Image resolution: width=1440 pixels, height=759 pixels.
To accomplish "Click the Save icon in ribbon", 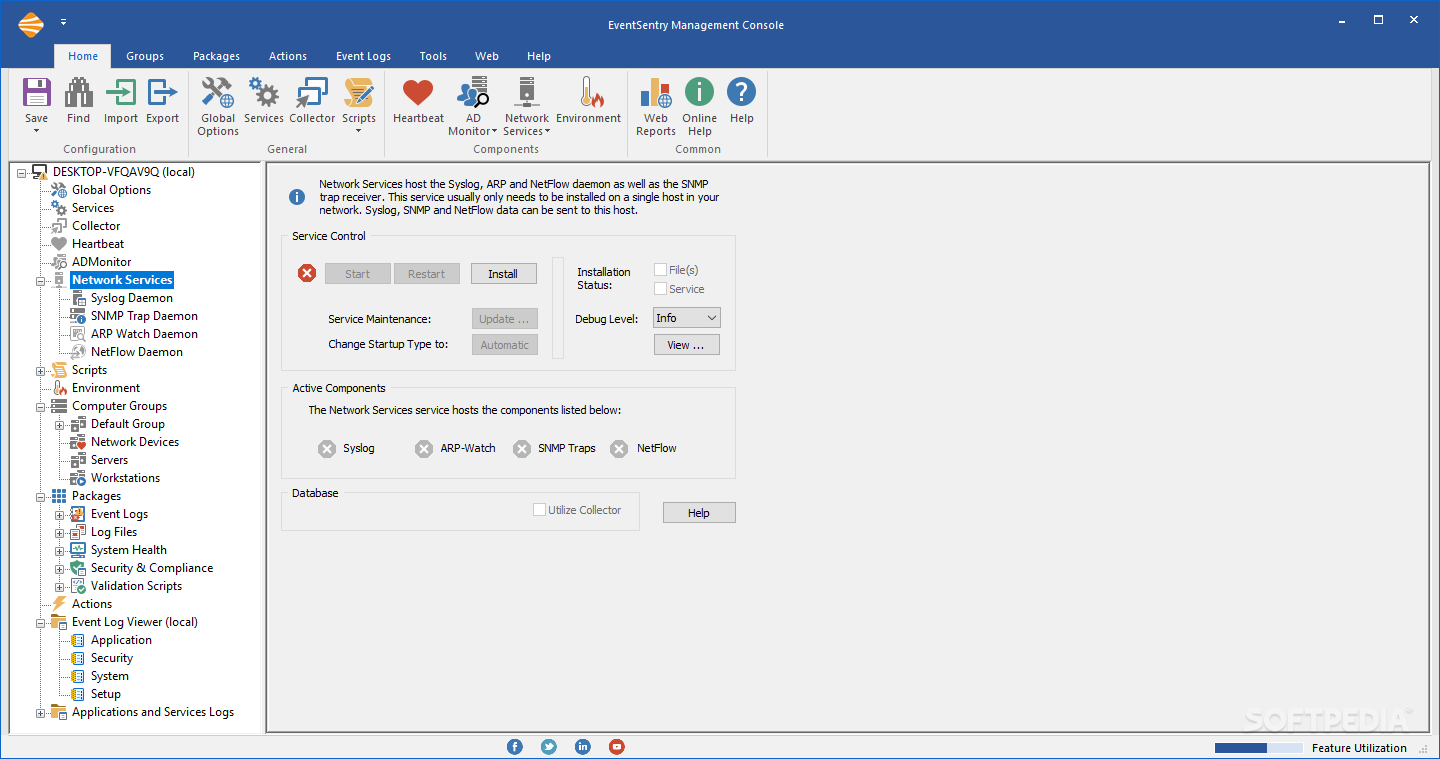I will click(x=36, y=93).
